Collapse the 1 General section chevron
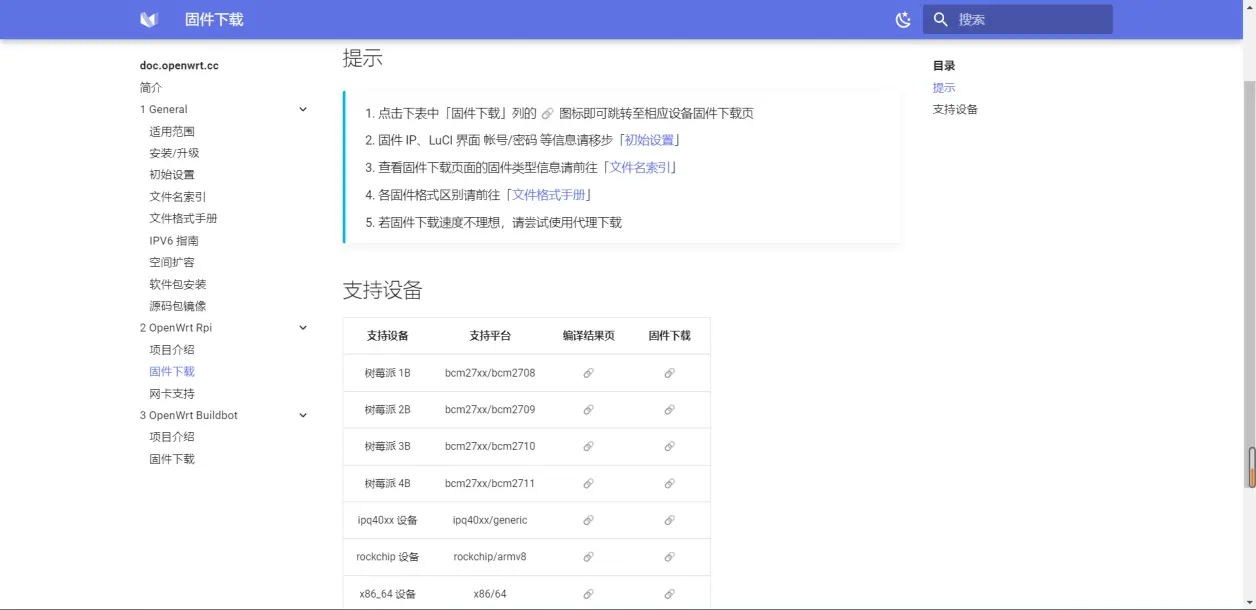Viewport: 1256px width, 610px height. click(x=303, y=109)
